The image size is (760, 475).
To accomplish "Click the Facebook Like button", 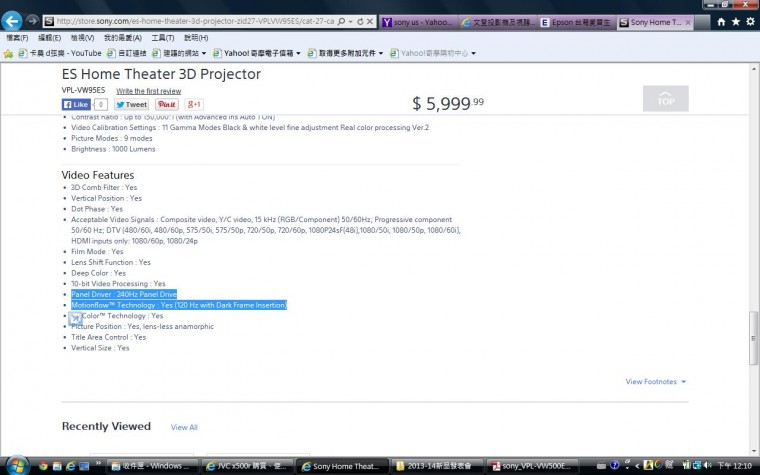I will [77, 104].
